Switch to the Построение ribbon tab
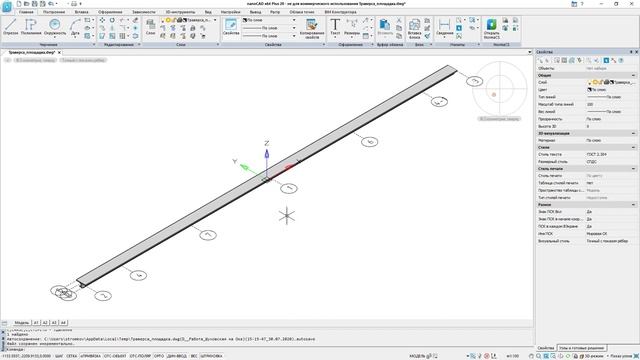 click(54, 12)
